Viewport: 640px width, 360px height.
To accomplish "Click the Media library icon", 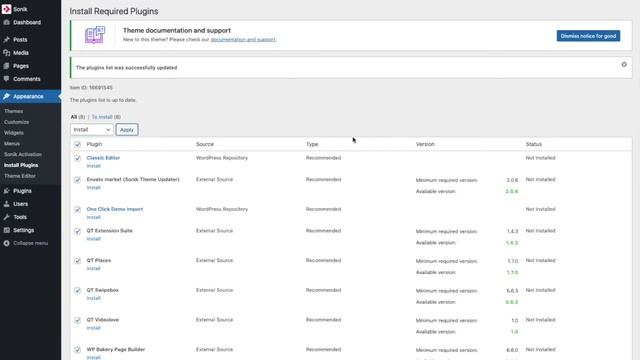I will coord(6,53).
